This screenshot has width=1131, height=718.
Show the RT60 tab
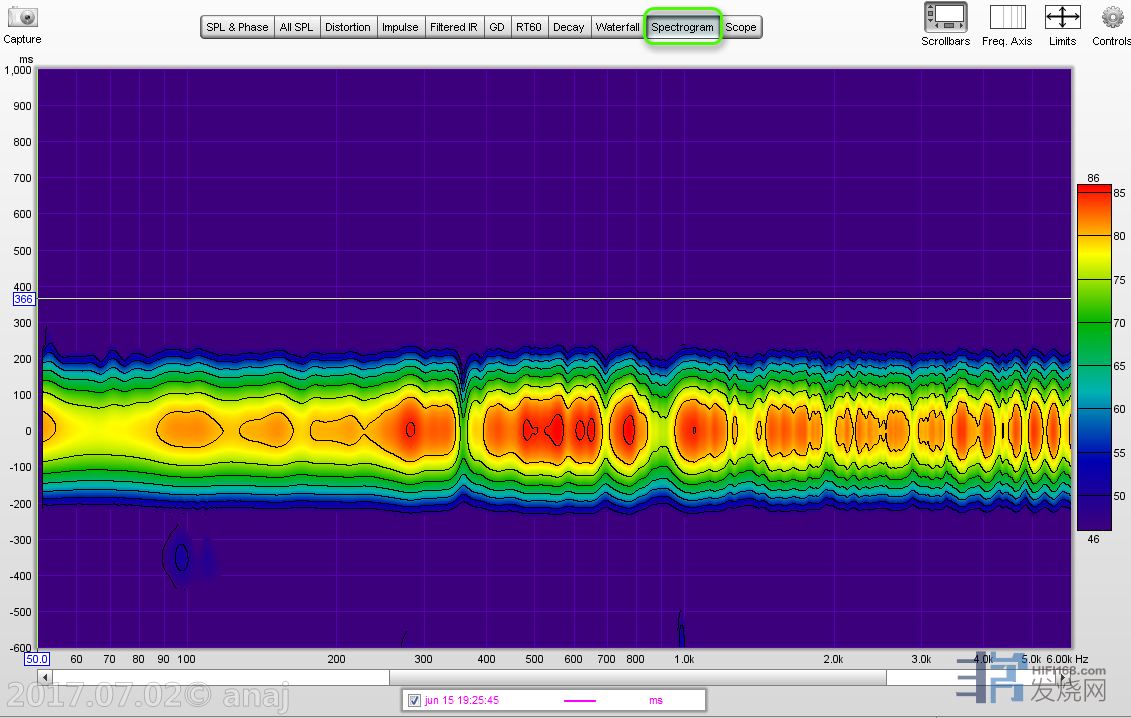point(529,27)
